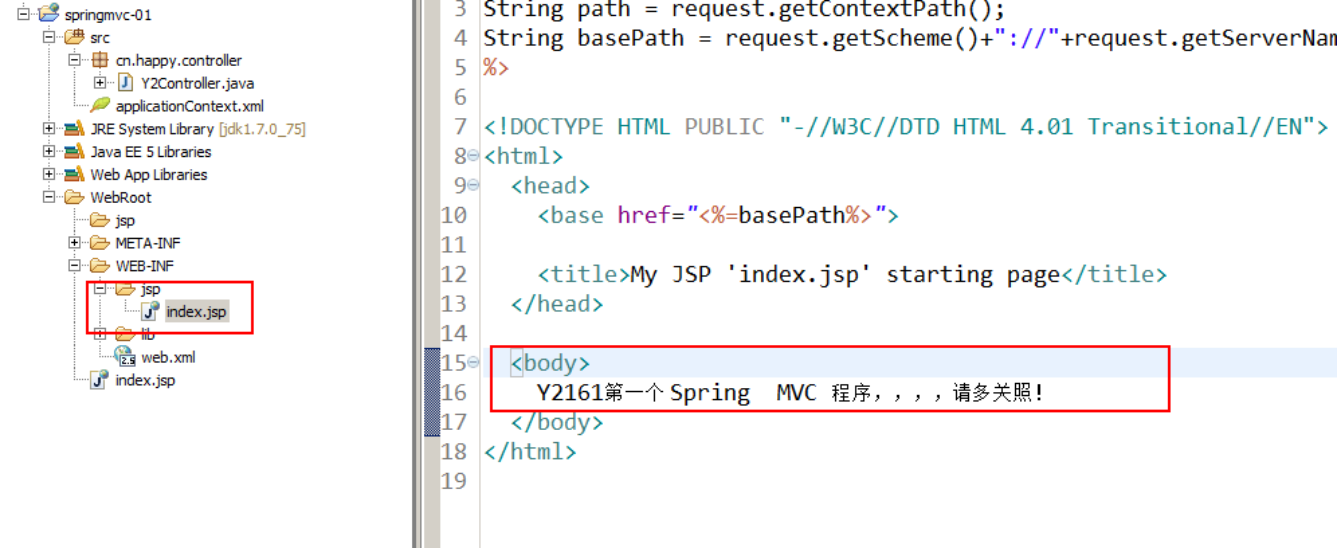Select the highlighted index.jsp under WEB-INF/jsp
Viewport: 1337px width, 548px height.
click(196, 312)
